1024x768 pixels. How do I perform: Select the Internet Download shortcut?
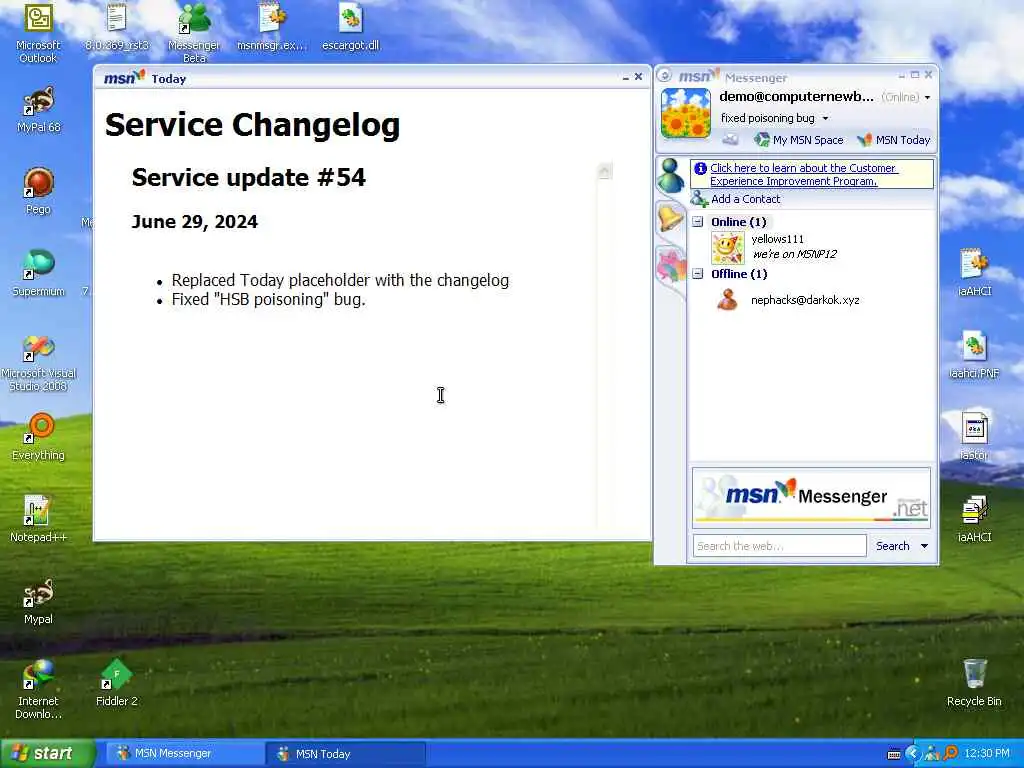[39, 690]
